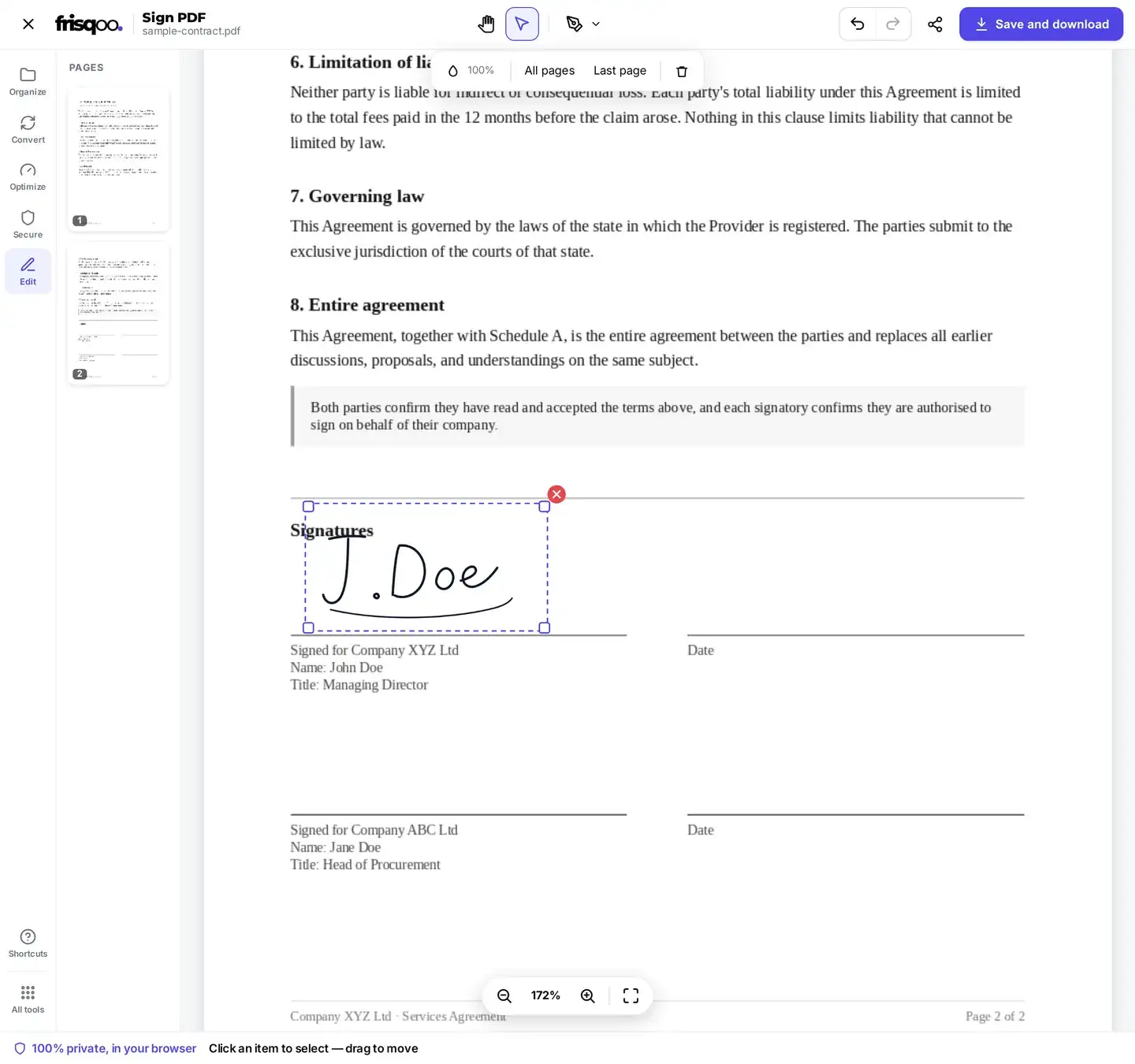The height and width of the screenshot is (1064, 1135).
Task: Zoom in on the document
Action: coord(588,996)
